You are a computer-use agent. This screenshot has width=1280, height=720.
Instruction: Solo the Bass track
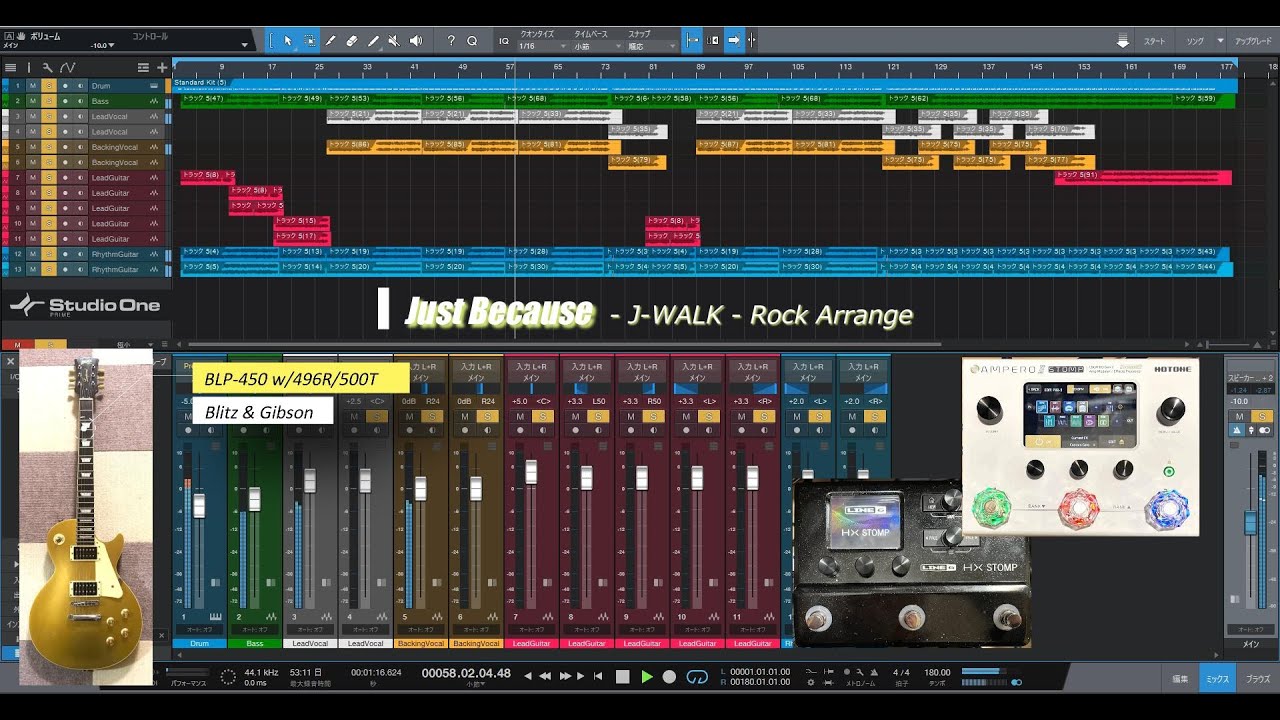click(x=48, y=101)
